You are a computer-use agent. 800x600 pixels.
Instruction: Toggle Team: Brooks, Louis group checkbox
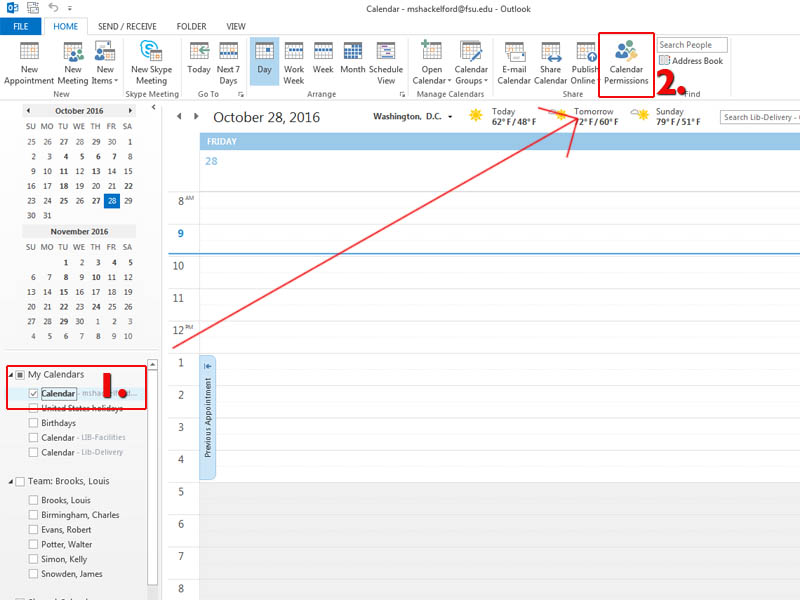[20, 482]
